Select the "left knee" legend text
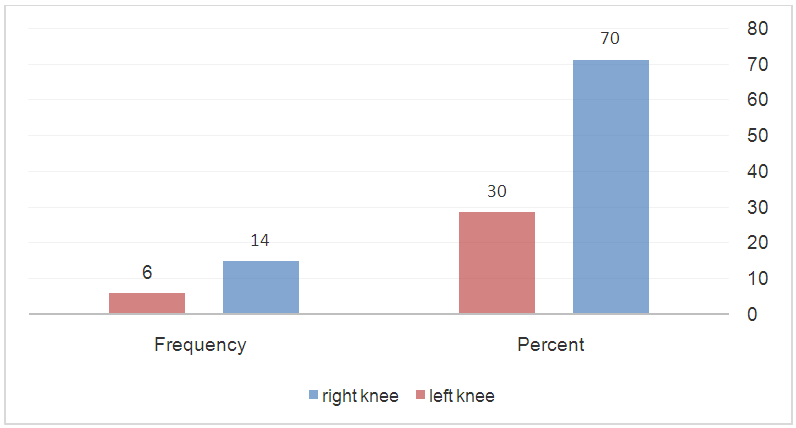The image size is (796, 428). pos(462,396)
